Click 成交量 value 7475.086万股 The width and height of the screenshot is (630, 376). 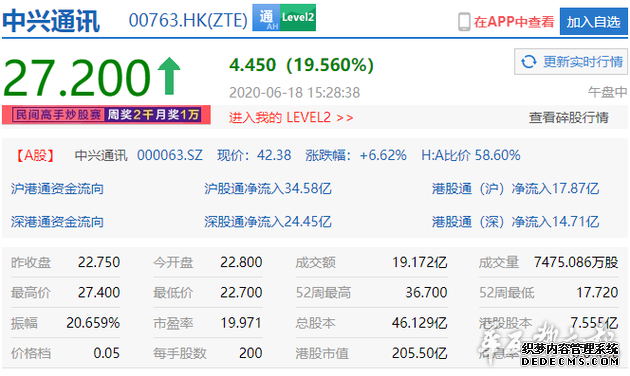pyautogui.click(x=576, y=263)
